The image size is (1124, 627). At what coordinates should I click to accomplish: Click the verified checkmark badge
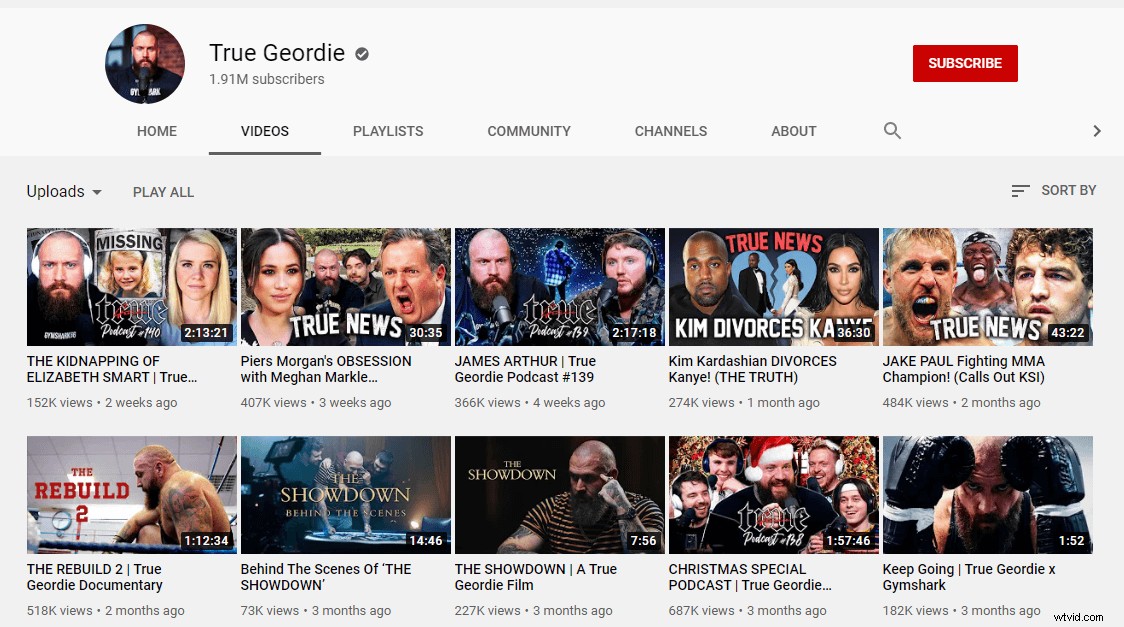point(362,54)
